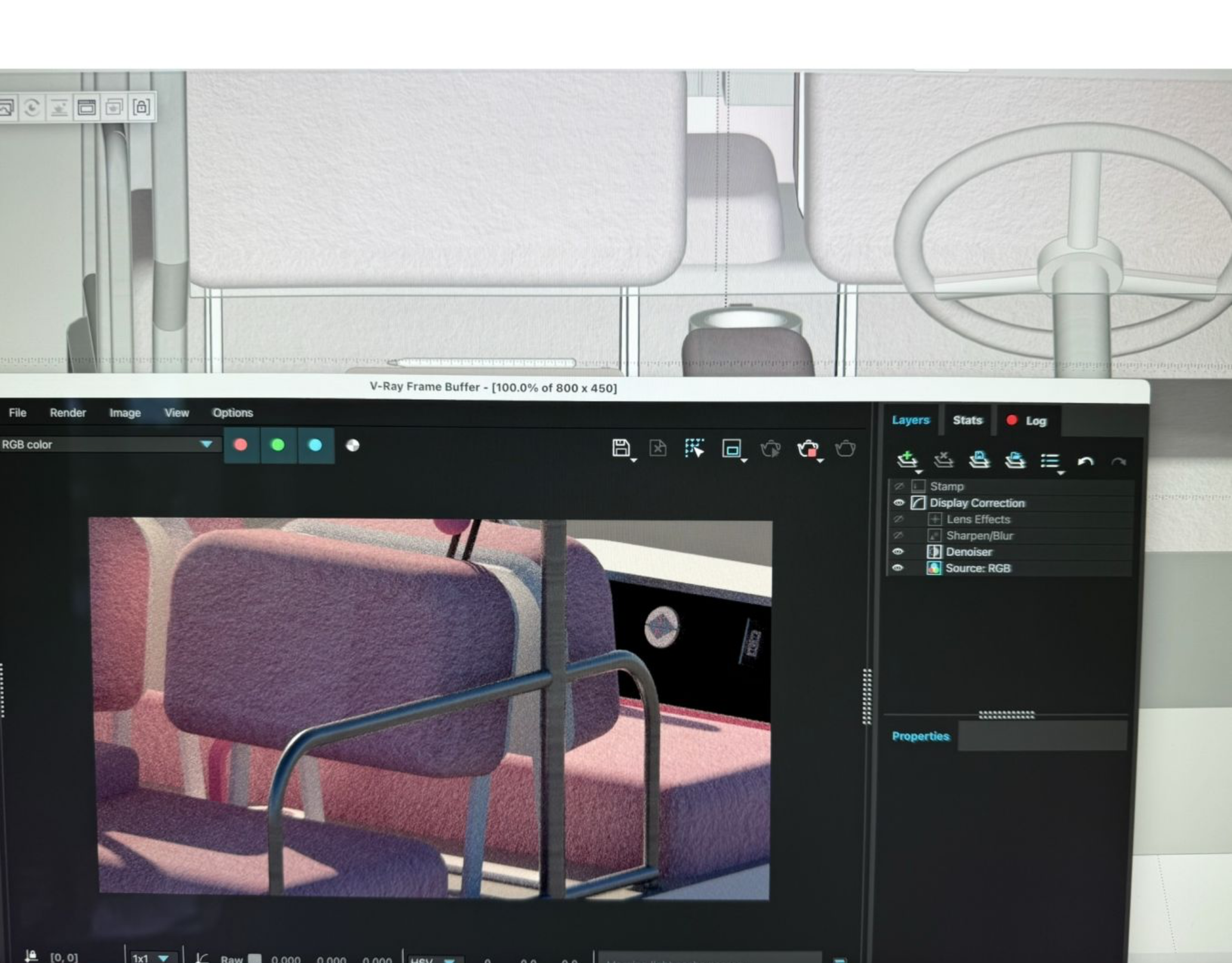Click the Save image icon
The image size is (1232, 963).
click(621, 447)
